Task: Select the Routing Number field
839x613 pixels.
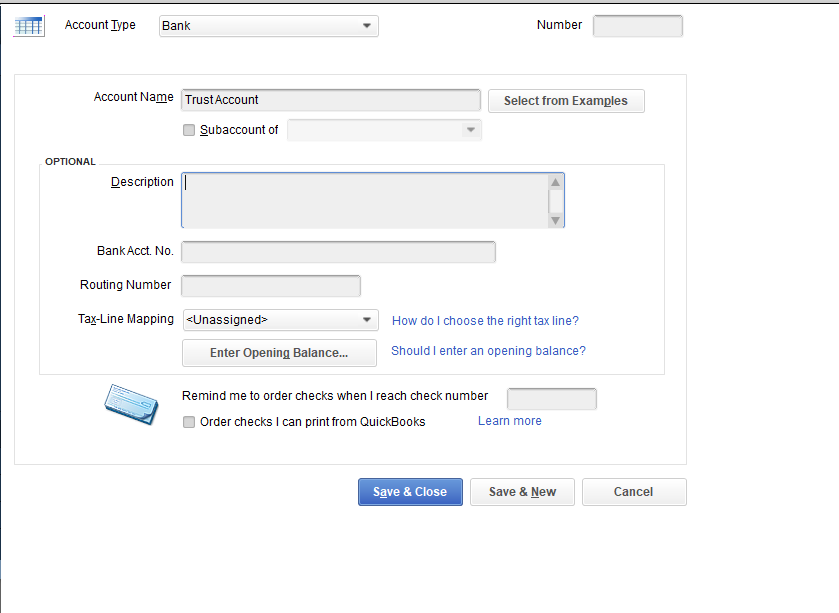Action: click(270, 286)
